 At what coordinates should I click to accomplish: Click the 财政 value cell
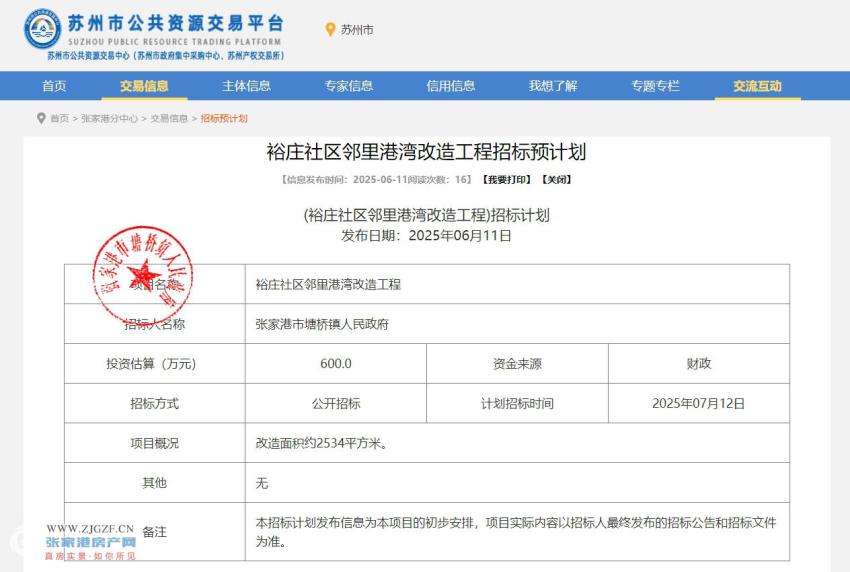click(x=699, y=363)
